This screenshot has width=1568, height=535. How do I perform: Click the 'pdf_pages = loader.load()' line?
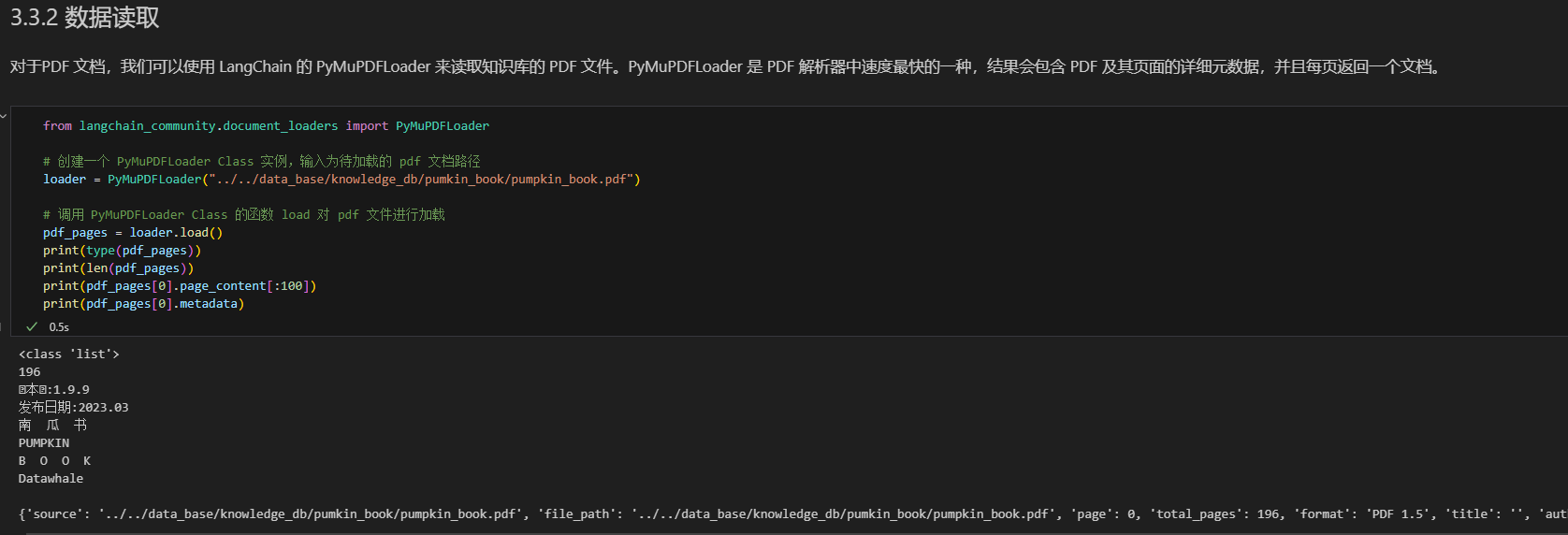(133, 232)
